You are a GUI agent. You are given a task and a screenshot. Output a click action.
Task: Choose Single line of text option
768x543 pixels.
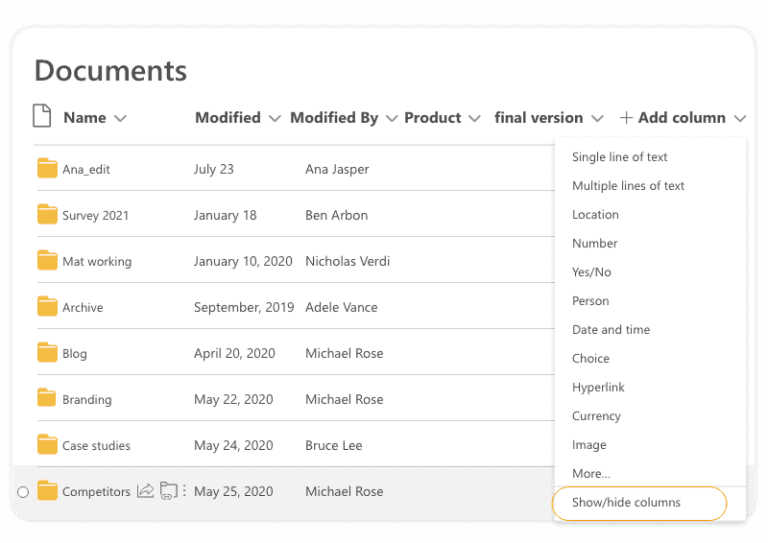[x=620, y=157]
